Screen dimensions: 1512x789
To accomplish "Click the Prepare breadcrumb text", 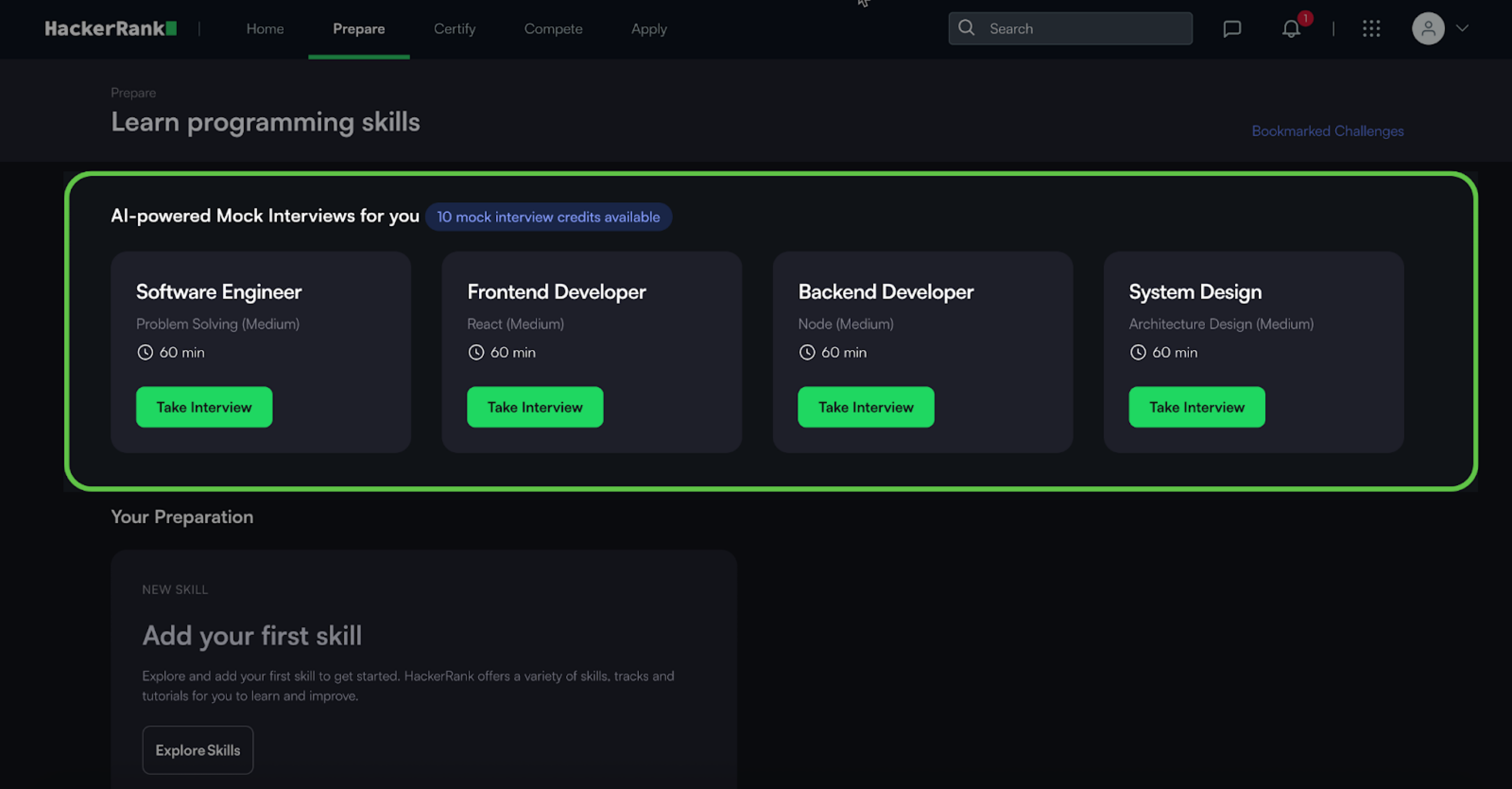I will [133, 93].
